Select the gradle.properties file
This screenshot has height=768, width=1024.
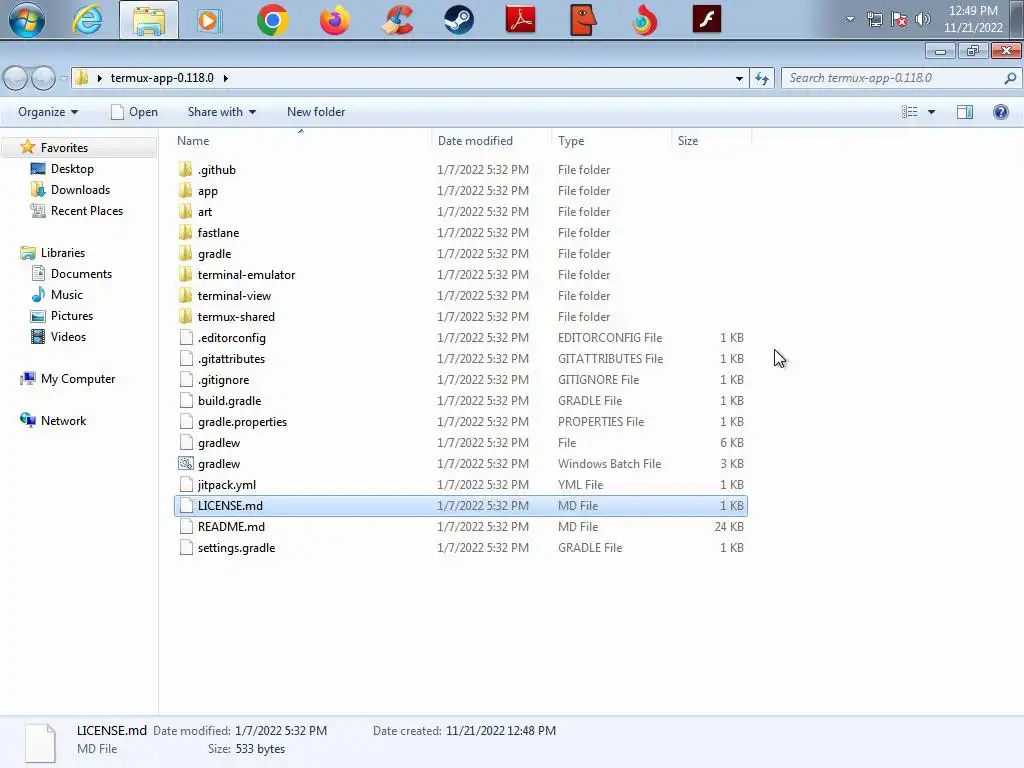460,422
